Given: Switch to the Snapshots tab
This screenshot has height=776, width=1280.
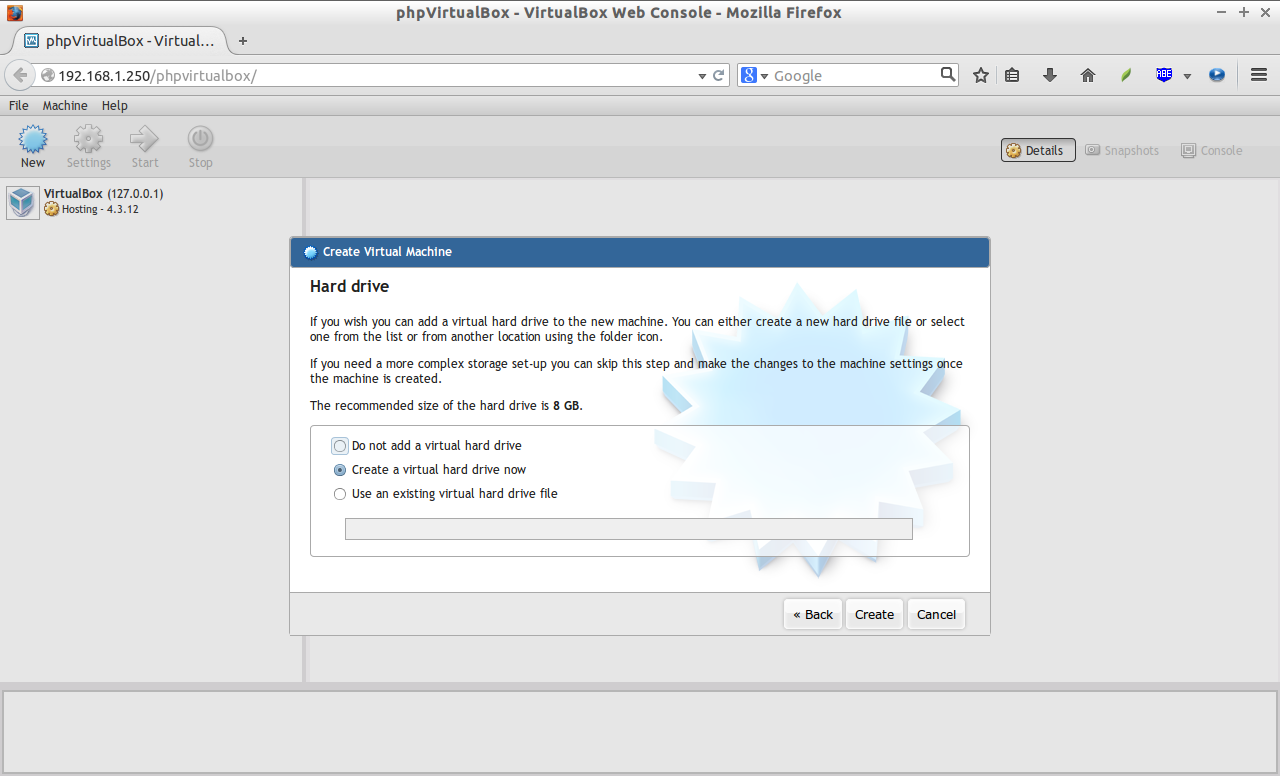Looking at the screenshot, I should 1121,150.
